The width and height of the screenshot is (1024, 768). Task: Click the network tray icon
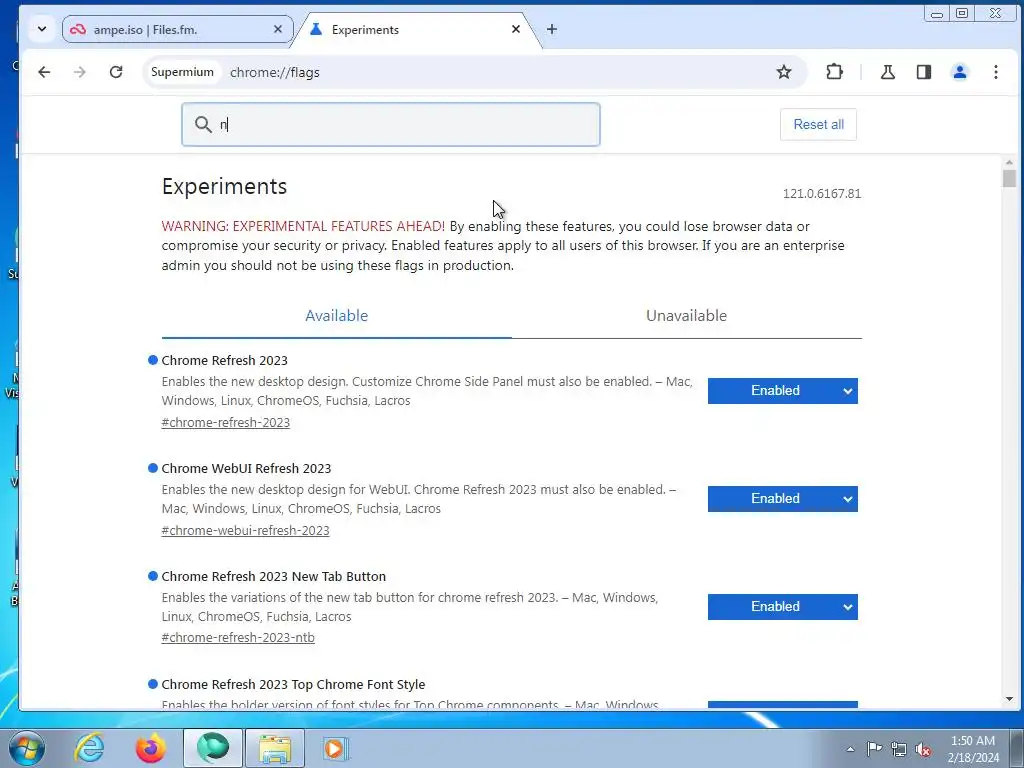click(899, 749)
